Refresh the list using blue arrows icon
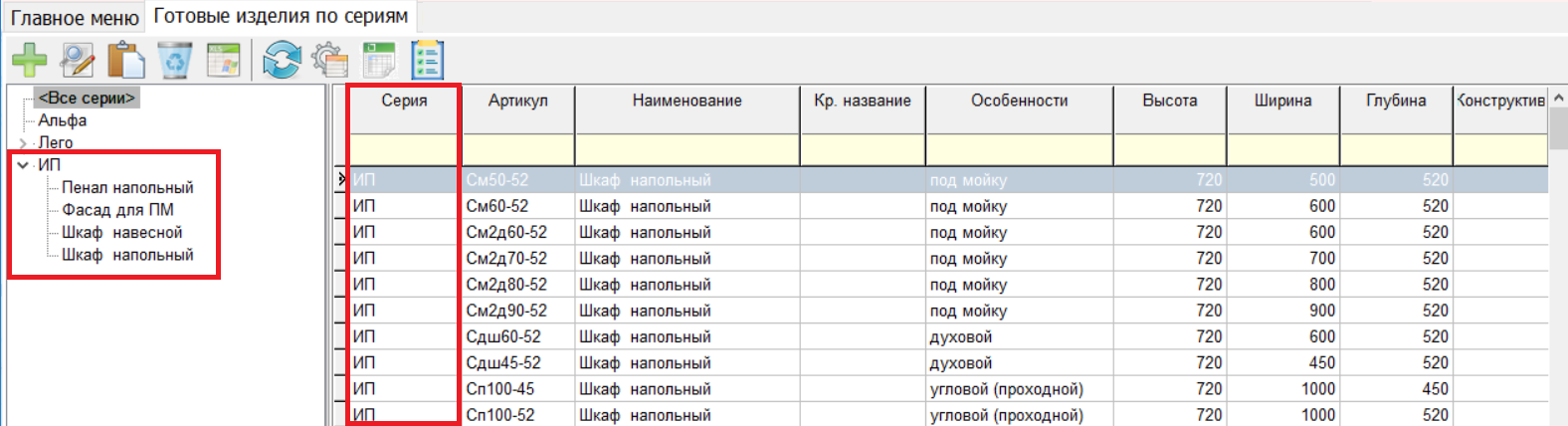This screenshot has height=426, width=1568. point(282,61)
